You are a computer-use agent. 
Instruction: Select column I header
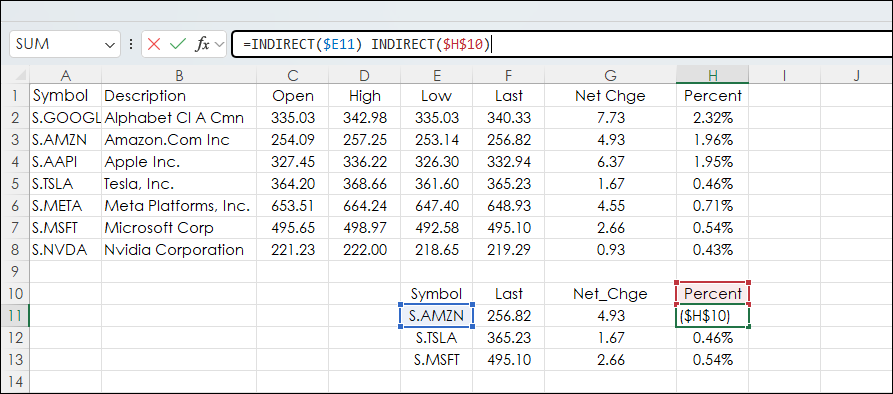click(784, 75)
